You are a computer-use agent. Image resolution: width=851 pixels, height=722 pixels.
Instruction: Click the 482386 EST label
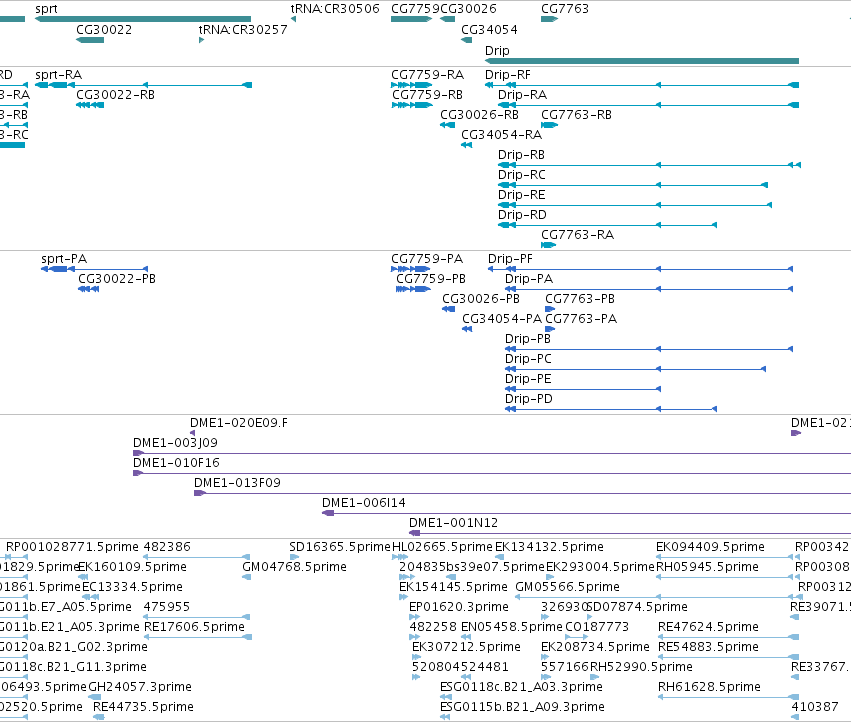click(x=167, y=546)
